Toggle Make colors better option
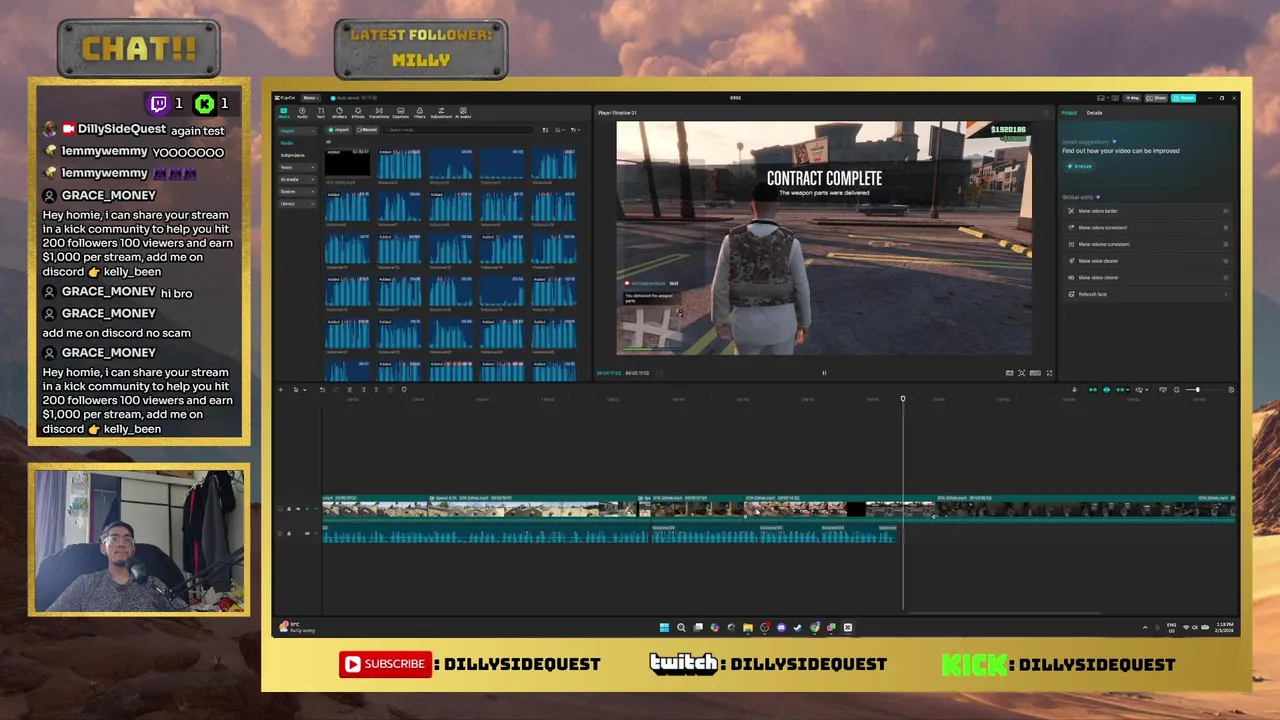This screenshot has height=720, width=1280. click(x=1226, y=211)
